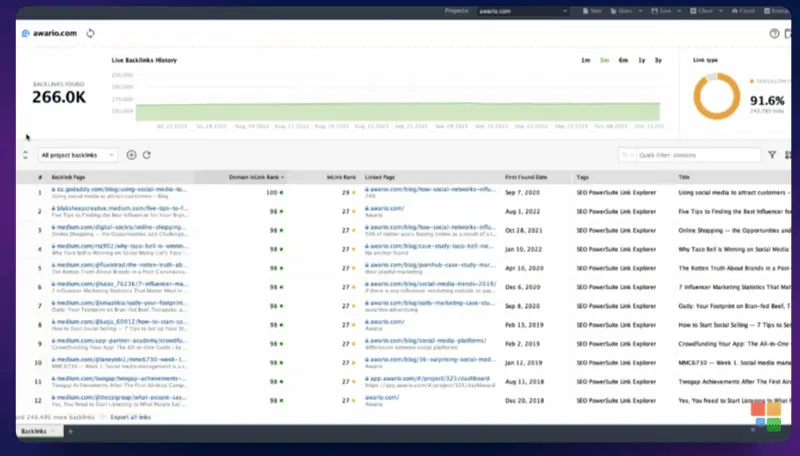Select the 3y history range
800x456 pixels.
(x=658, y=60)
